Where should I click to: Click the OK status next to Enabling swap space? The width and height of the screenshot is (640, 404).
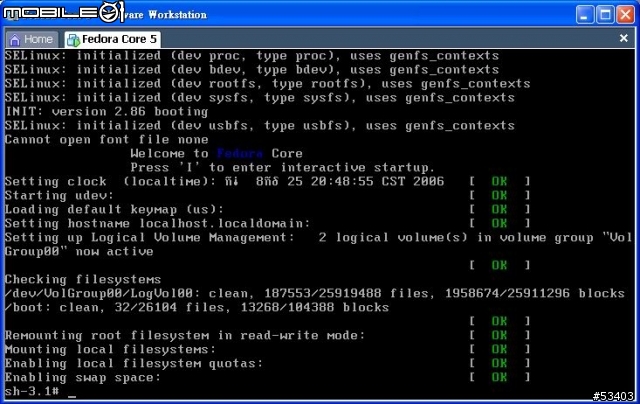point(499,377)
